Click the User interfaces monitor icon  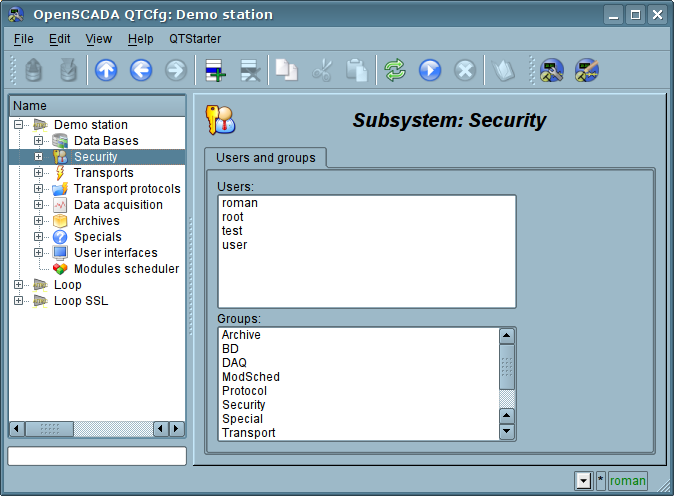(60, 253)
